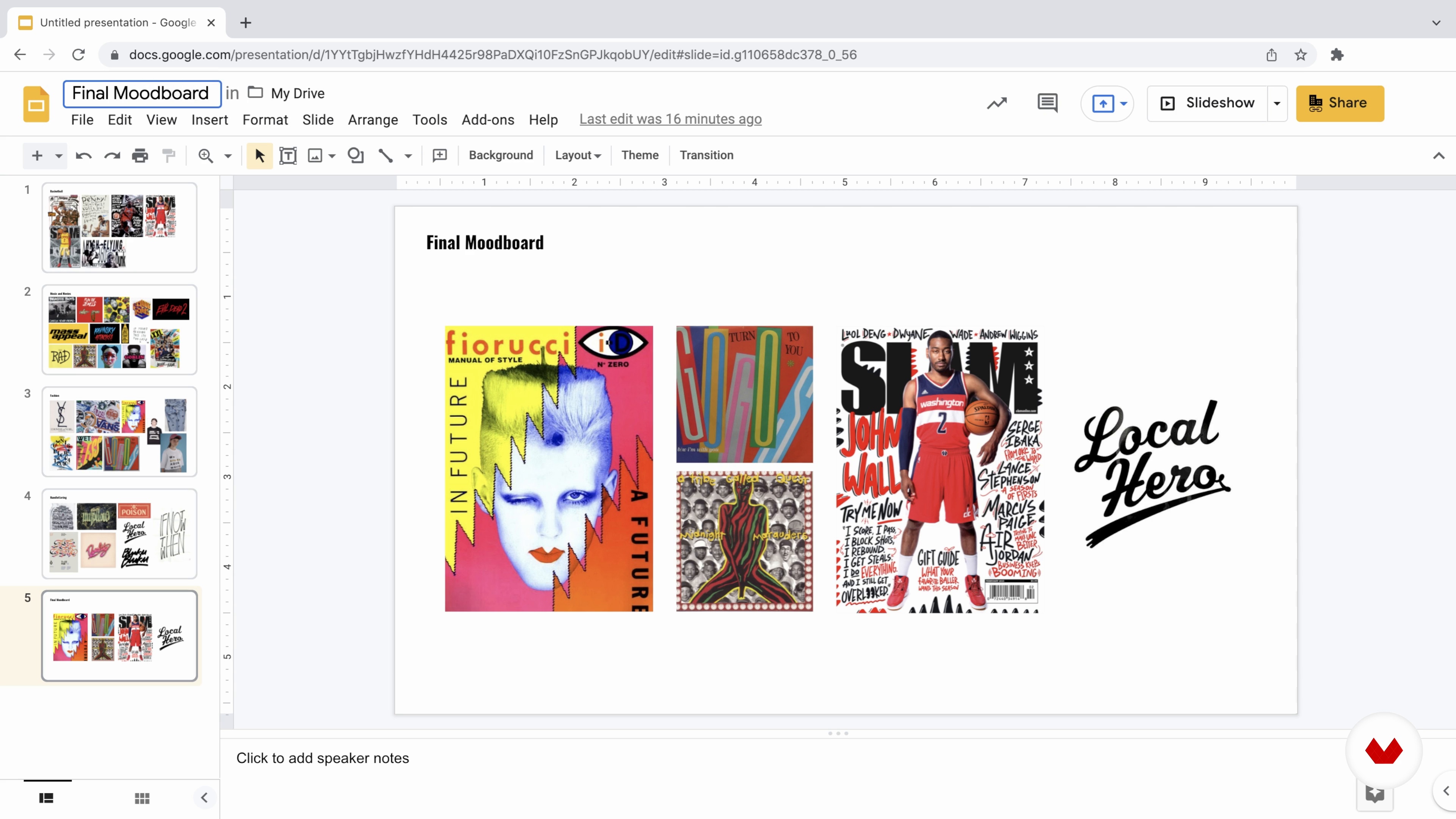This screenshot has width=1456, height=819.
Task: Bookmark page with the star icon
Action: [1301, 55]
